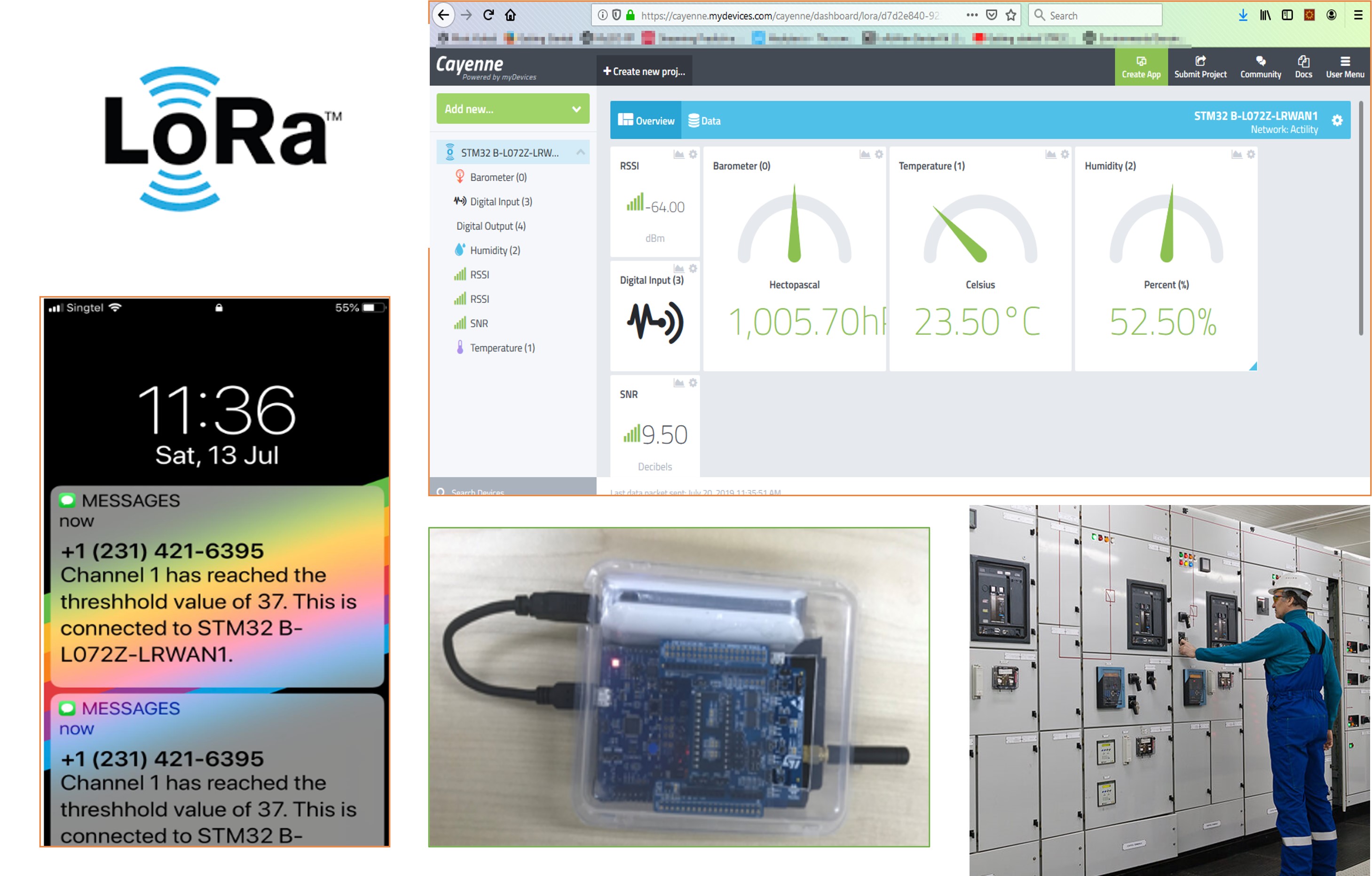
Task: Collapse the STM32 B-L072Z-LRW device tree
Action: coord(580,152)
